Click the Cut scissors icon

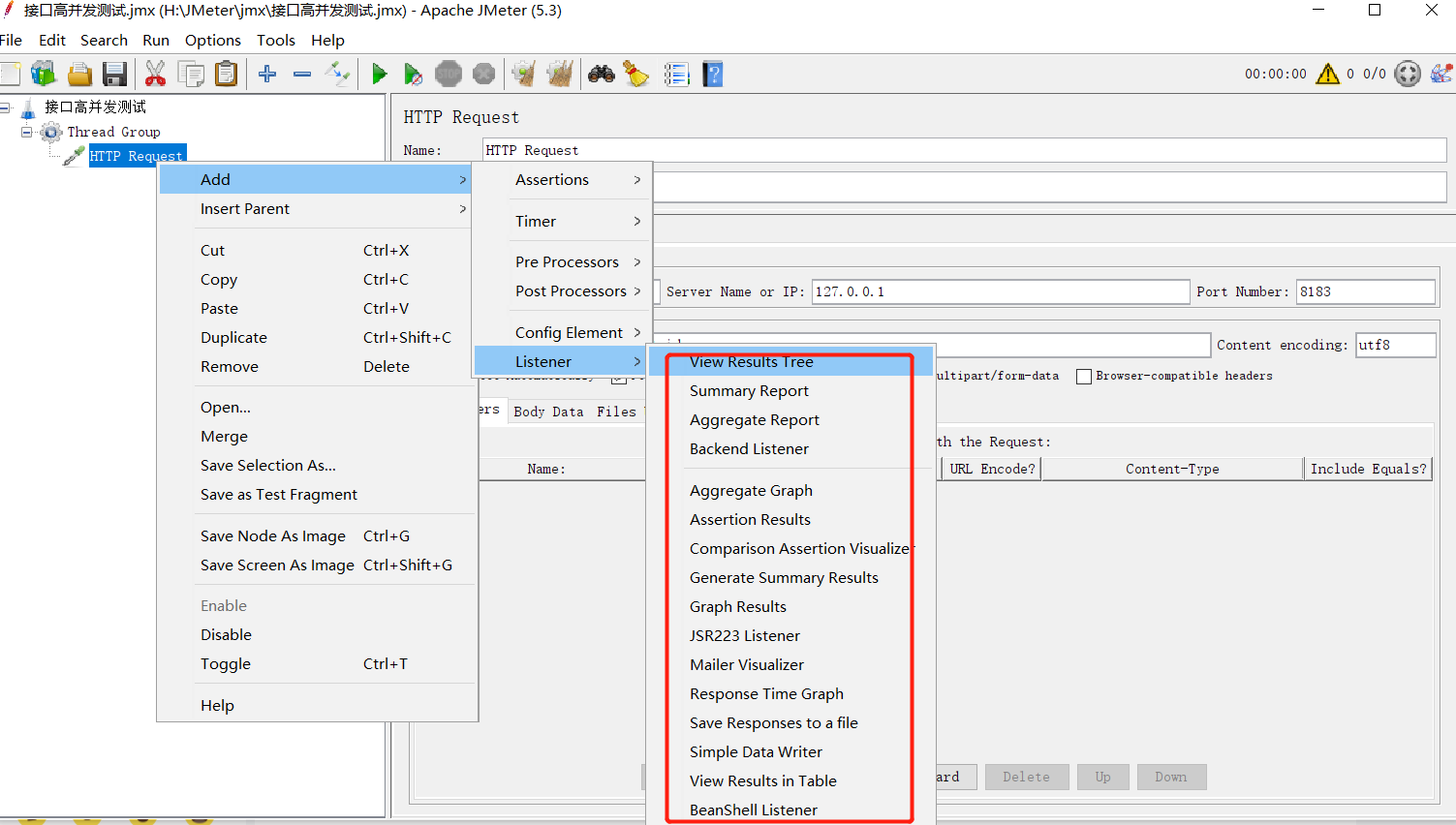pos(155,74)
